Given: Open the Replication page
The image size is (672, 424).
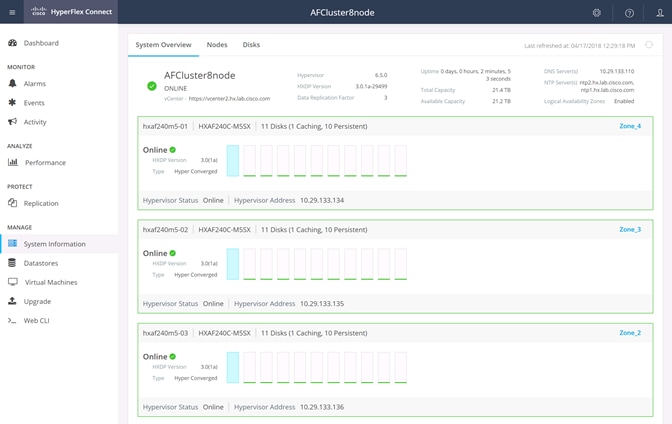Looking at the screenshot, I should coord(41,203).
